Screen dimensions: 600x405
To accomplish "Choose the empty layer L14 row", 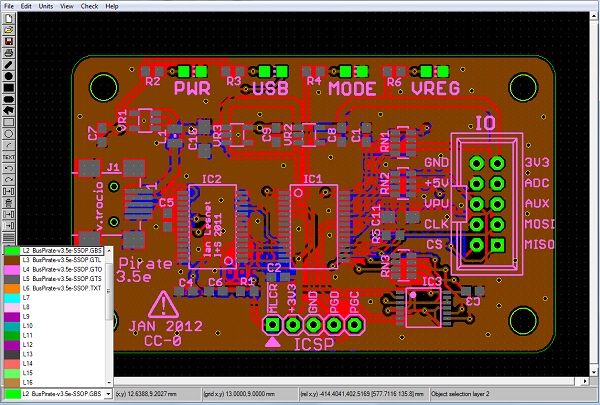I will pos(54,363).
